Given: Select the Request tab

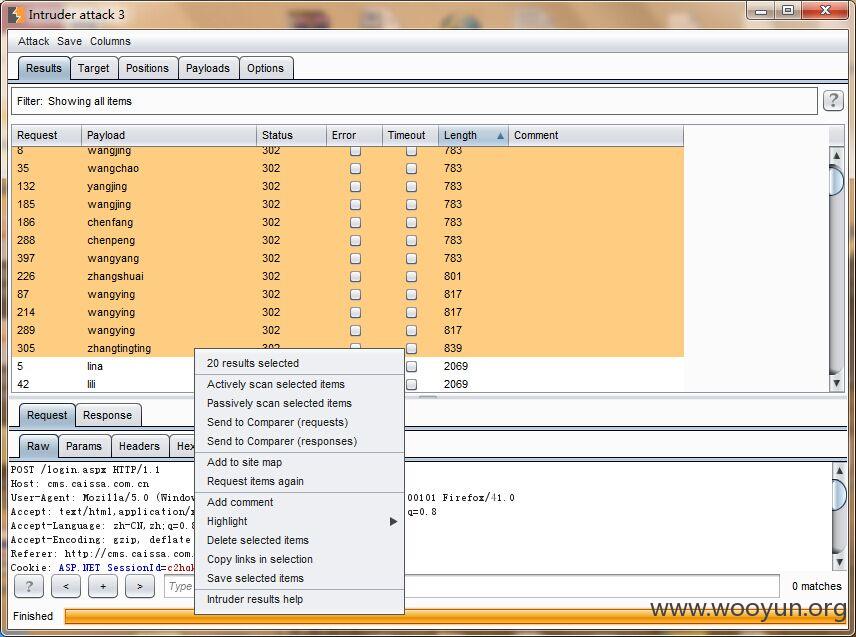Looking at the screenshot, I should pos(47,415).
